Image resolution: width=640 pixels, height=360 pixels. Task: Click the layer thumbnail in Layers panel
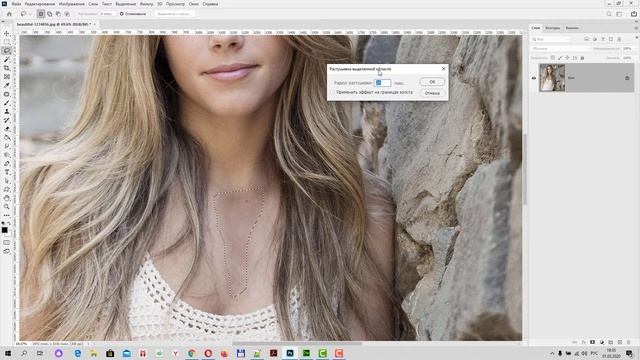(x=552, y=78)
